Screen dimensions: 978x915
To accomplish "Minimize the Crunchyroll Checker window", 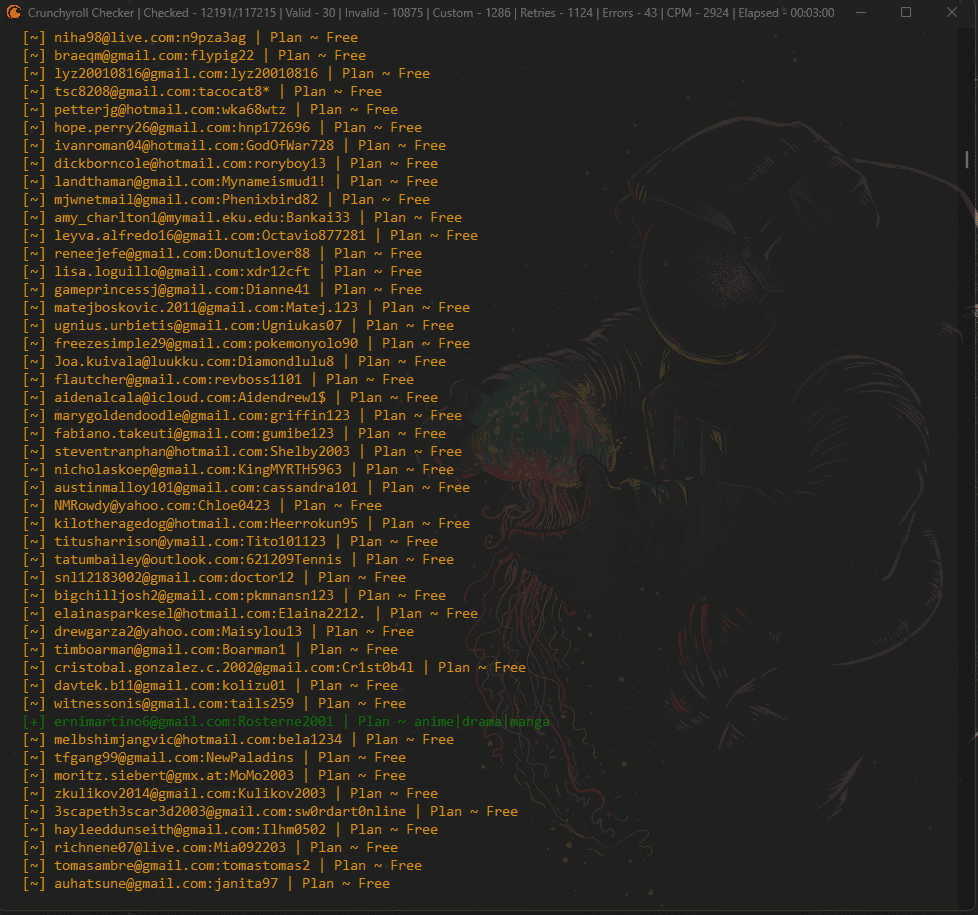I will [861, 12].
